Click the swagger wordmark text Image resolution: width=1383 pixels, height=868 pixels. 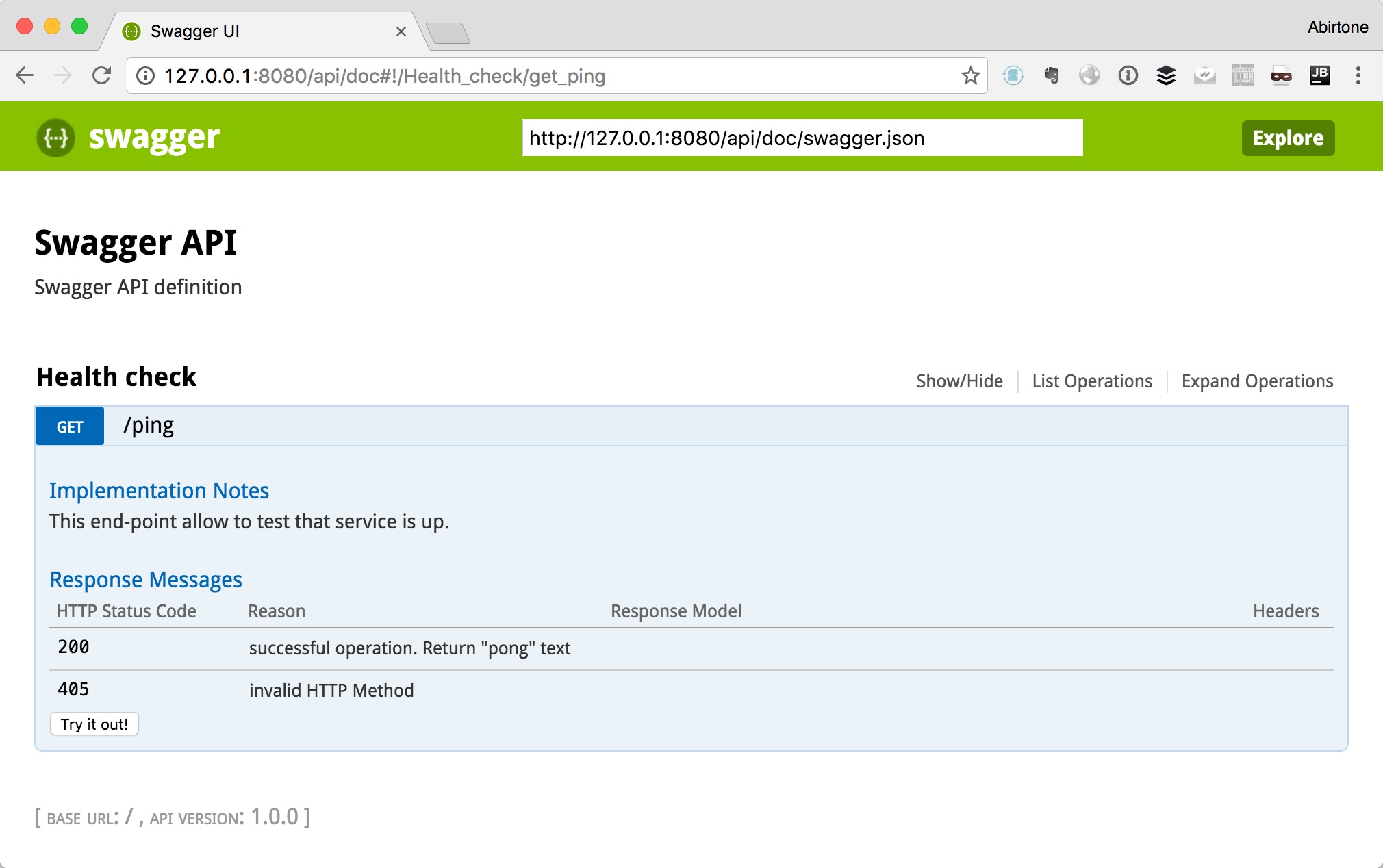coord(154,138)
